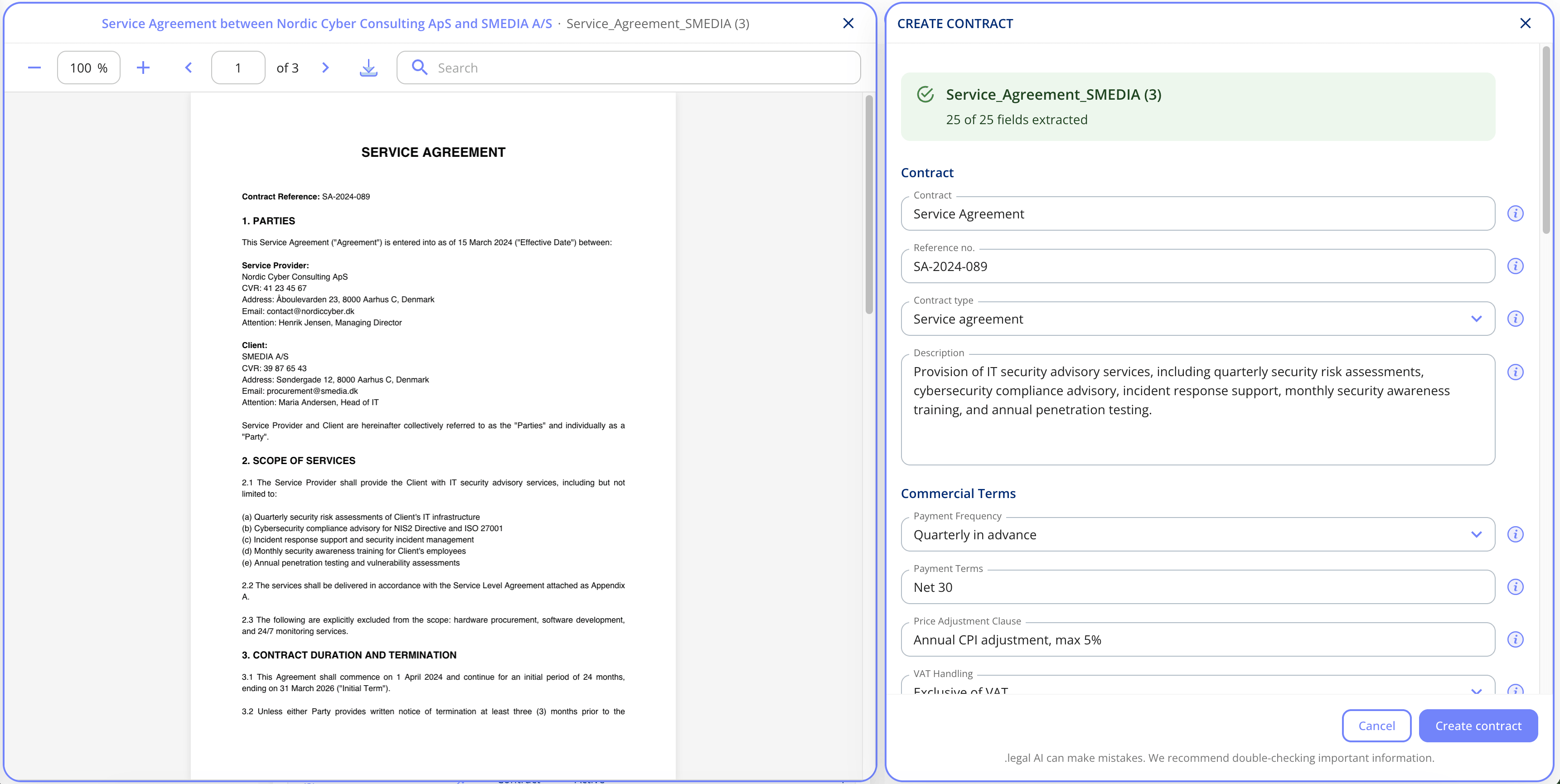Open info icon for Payment Terms
This screenshot has width=1560, height=784.
tap(1515, 587)
